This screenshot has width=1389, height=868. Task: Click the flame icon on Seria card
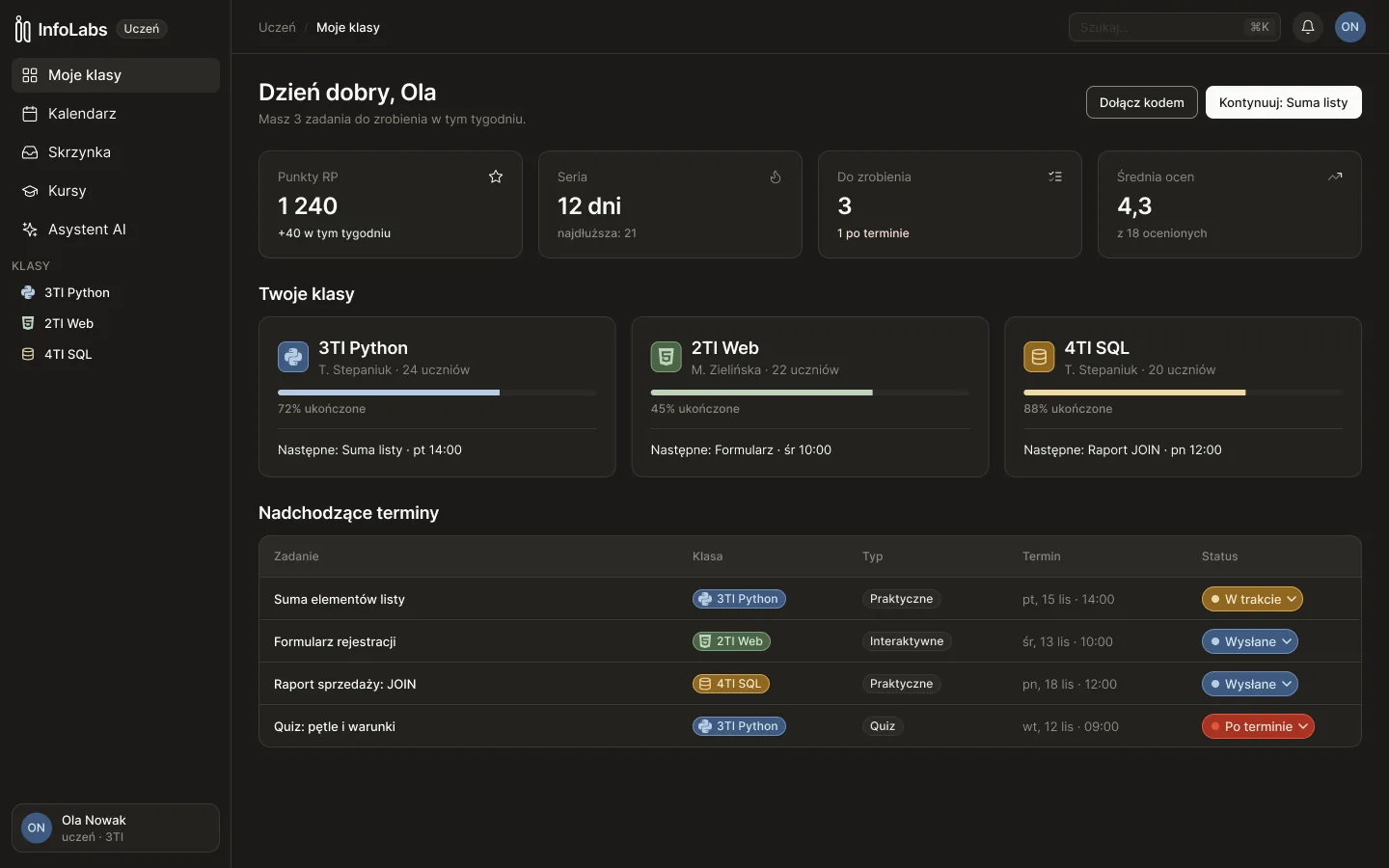point(776,176)
